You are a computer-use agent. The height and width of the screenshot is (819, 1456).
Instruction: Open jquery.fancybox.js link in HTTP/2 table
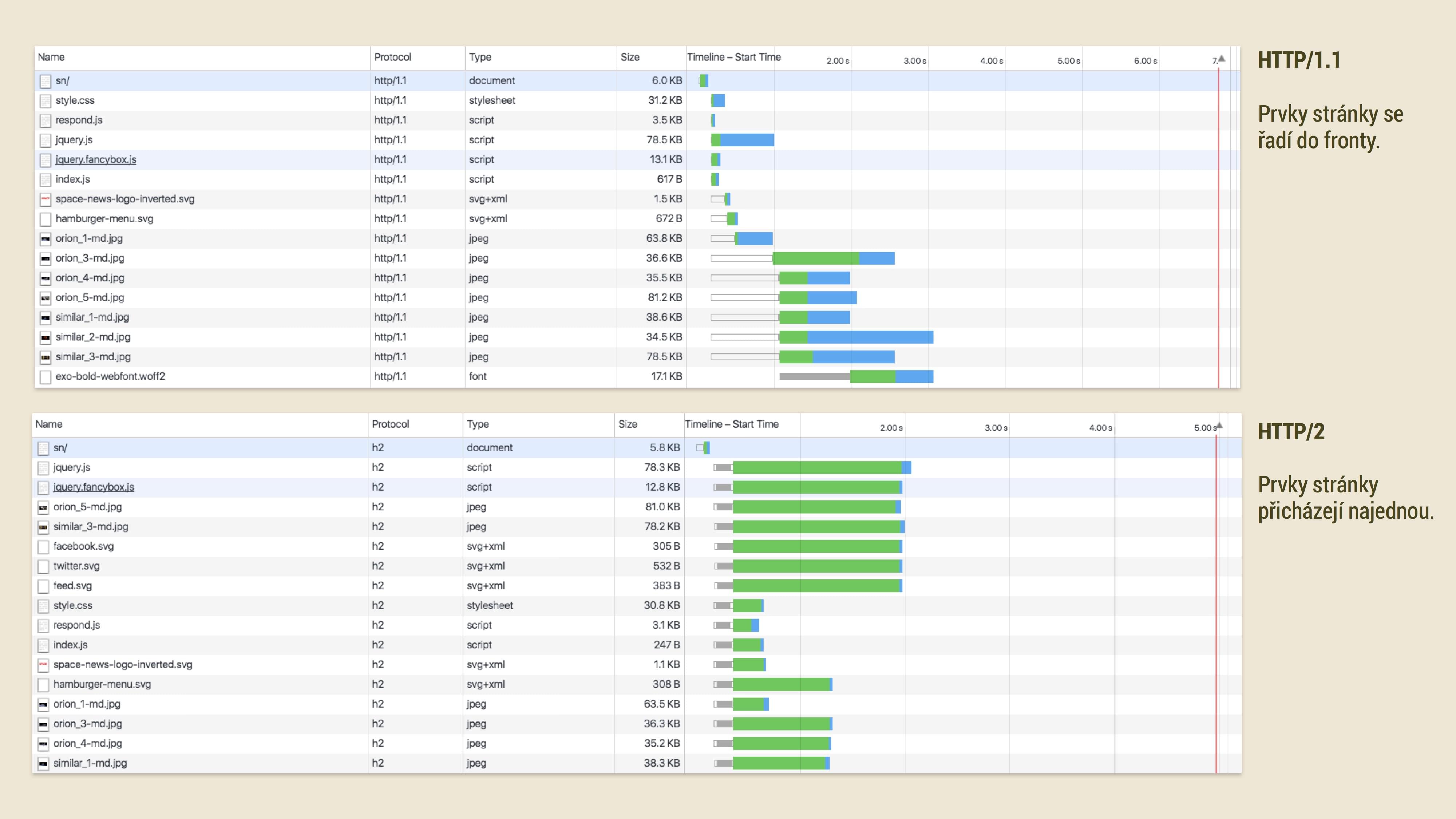tap(93, 487)
